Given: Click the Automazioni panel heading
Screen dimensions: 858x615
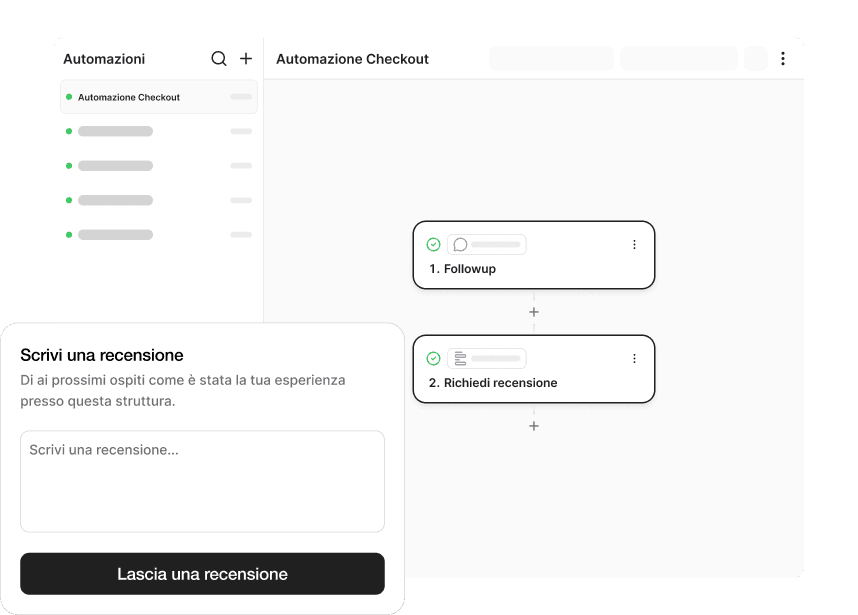Looking at the screenshot, I should click(104, 59).
